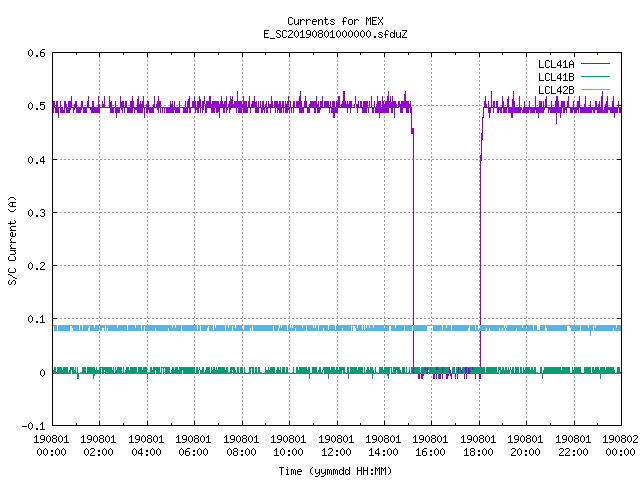Click the 190801 06:00 x-axis tick label

click(193, 446)
